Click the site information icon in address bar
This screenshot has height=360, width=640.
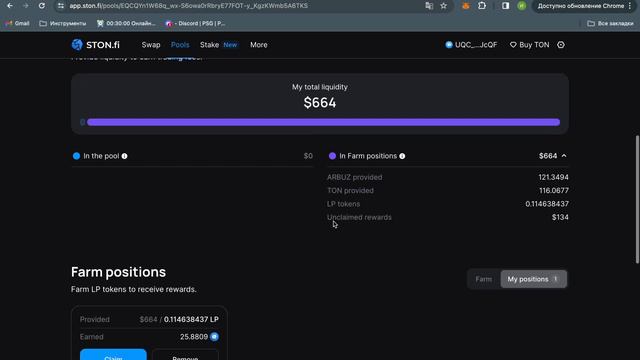(x=60, y=6)
